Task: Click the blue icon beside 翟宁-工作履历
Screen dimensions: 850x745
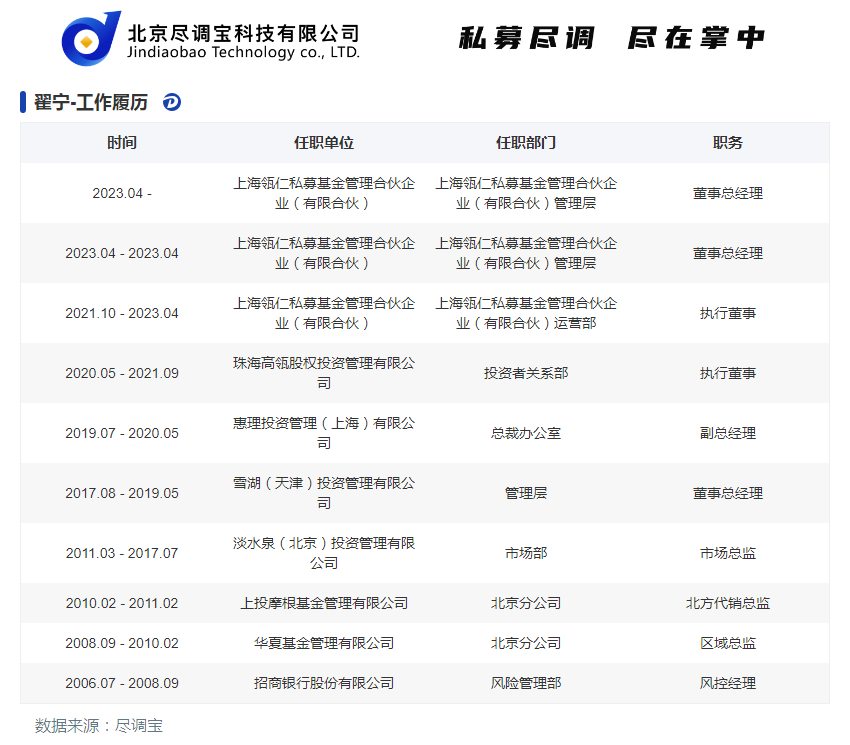Action: click(x=172, y=102)
